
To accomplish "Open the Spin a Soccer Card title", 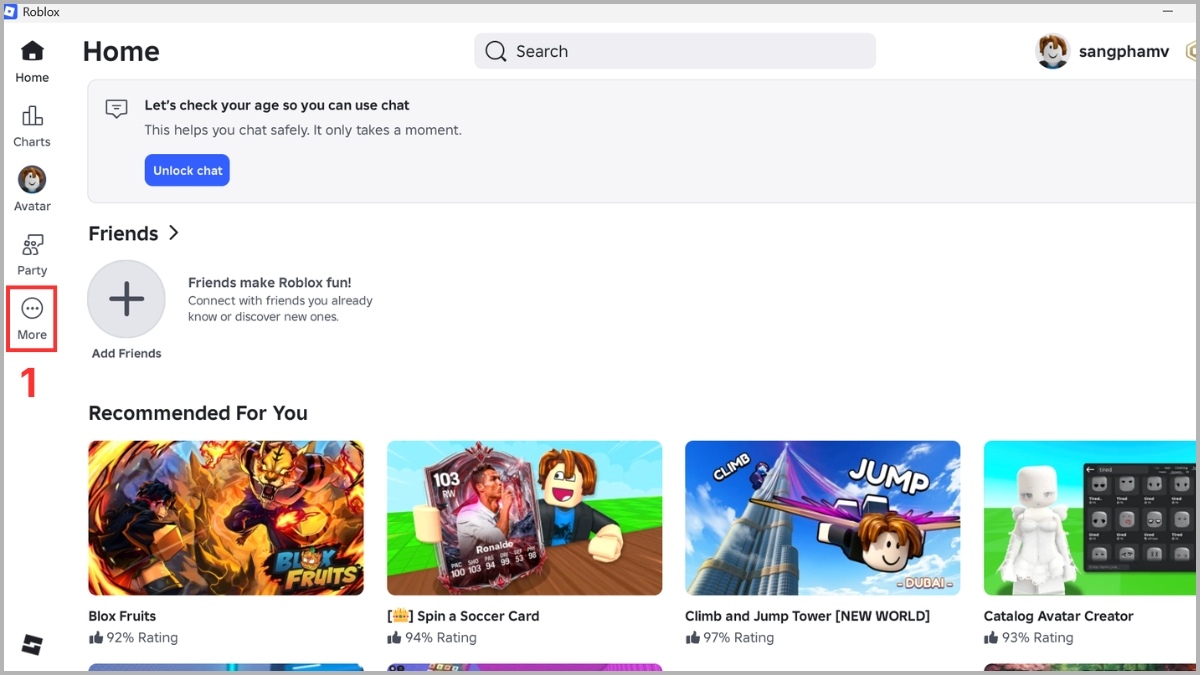I will pyautogui.click(x=463, y=616).
